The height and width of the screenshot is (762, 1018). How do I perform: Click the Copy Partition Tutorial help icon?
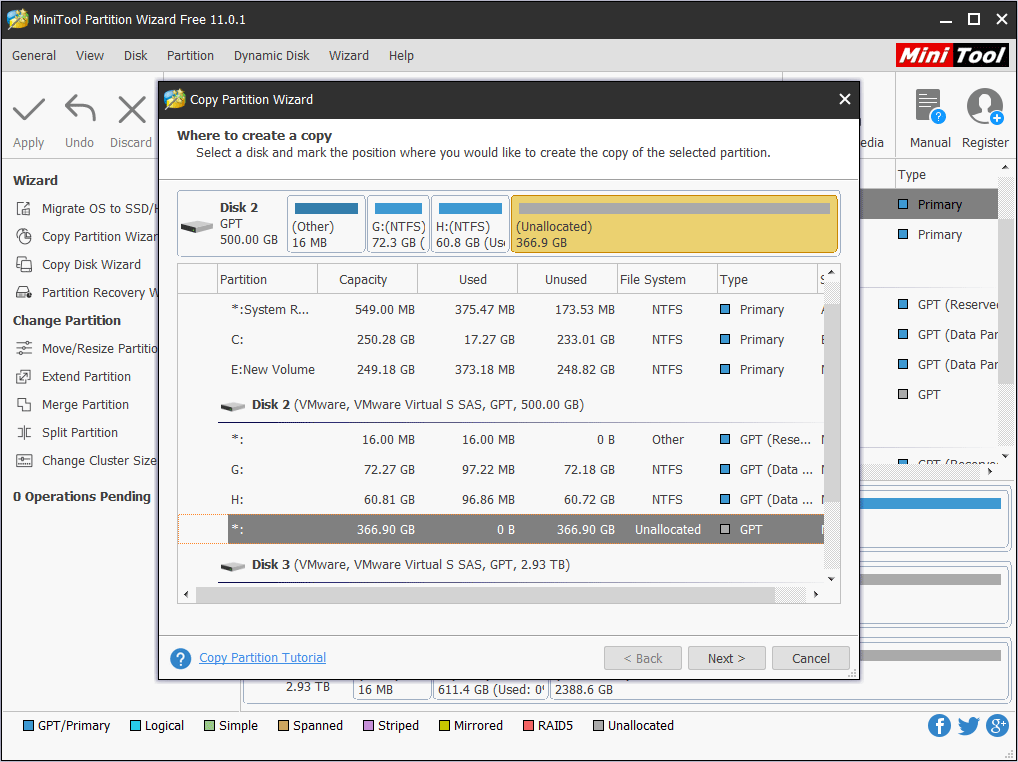pyautogui.click(x=181, y=659)
